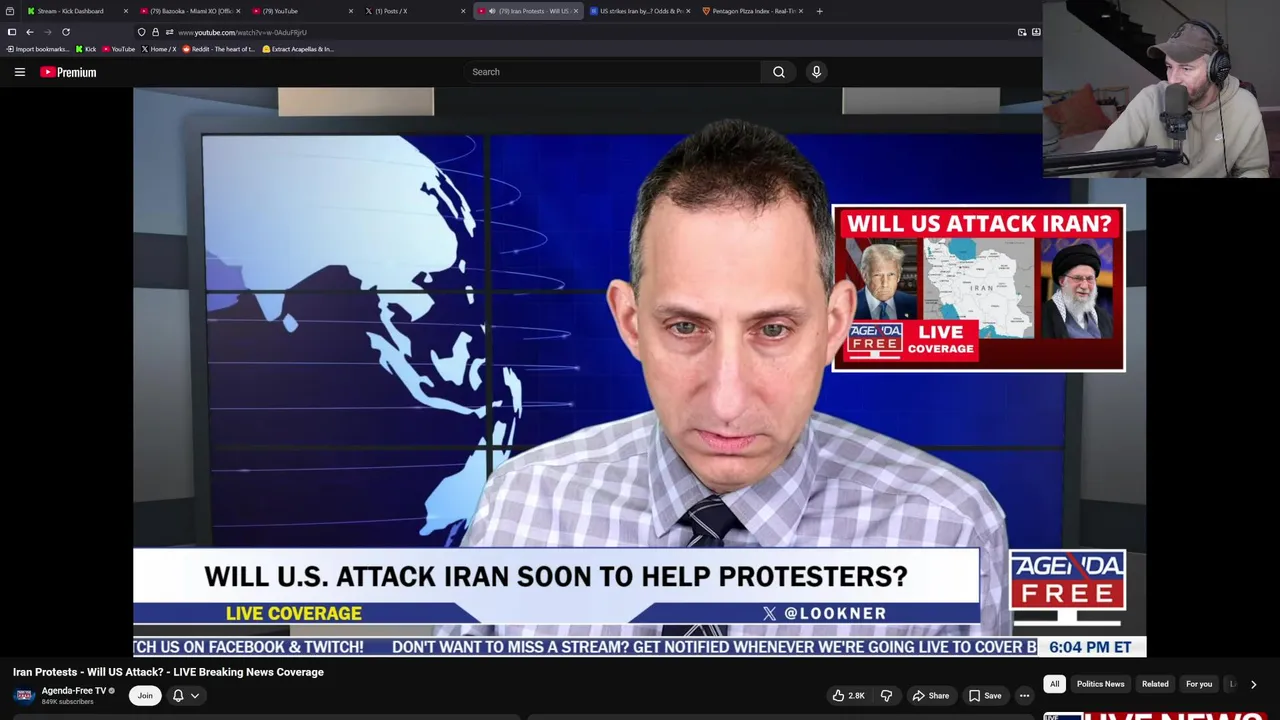The height and width of the screenshot is (720, 1280).
Task: Toggle sidebar icon left of back arrow
Action: click(x=12, y=32)
